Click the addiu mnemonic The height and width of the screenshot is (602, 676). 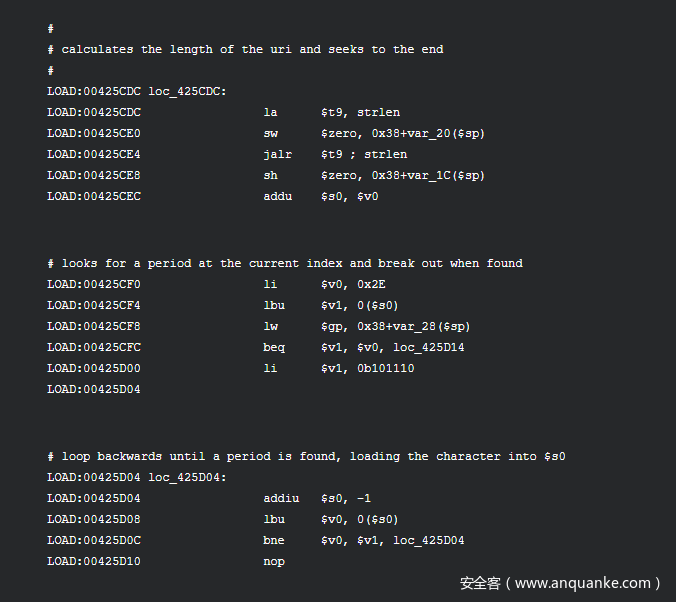[281, 499]
